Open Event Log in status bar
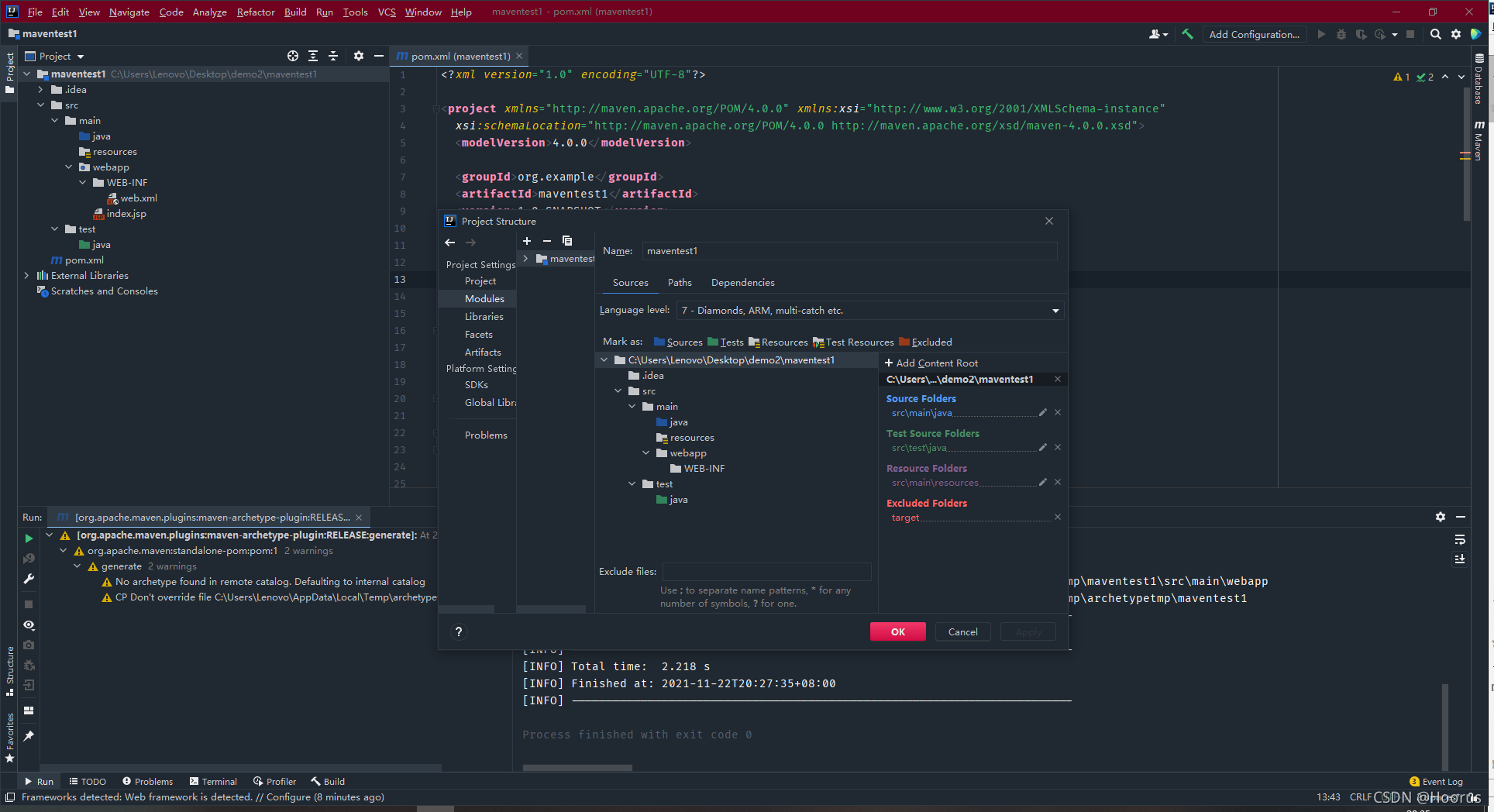 pos(1436,782)
